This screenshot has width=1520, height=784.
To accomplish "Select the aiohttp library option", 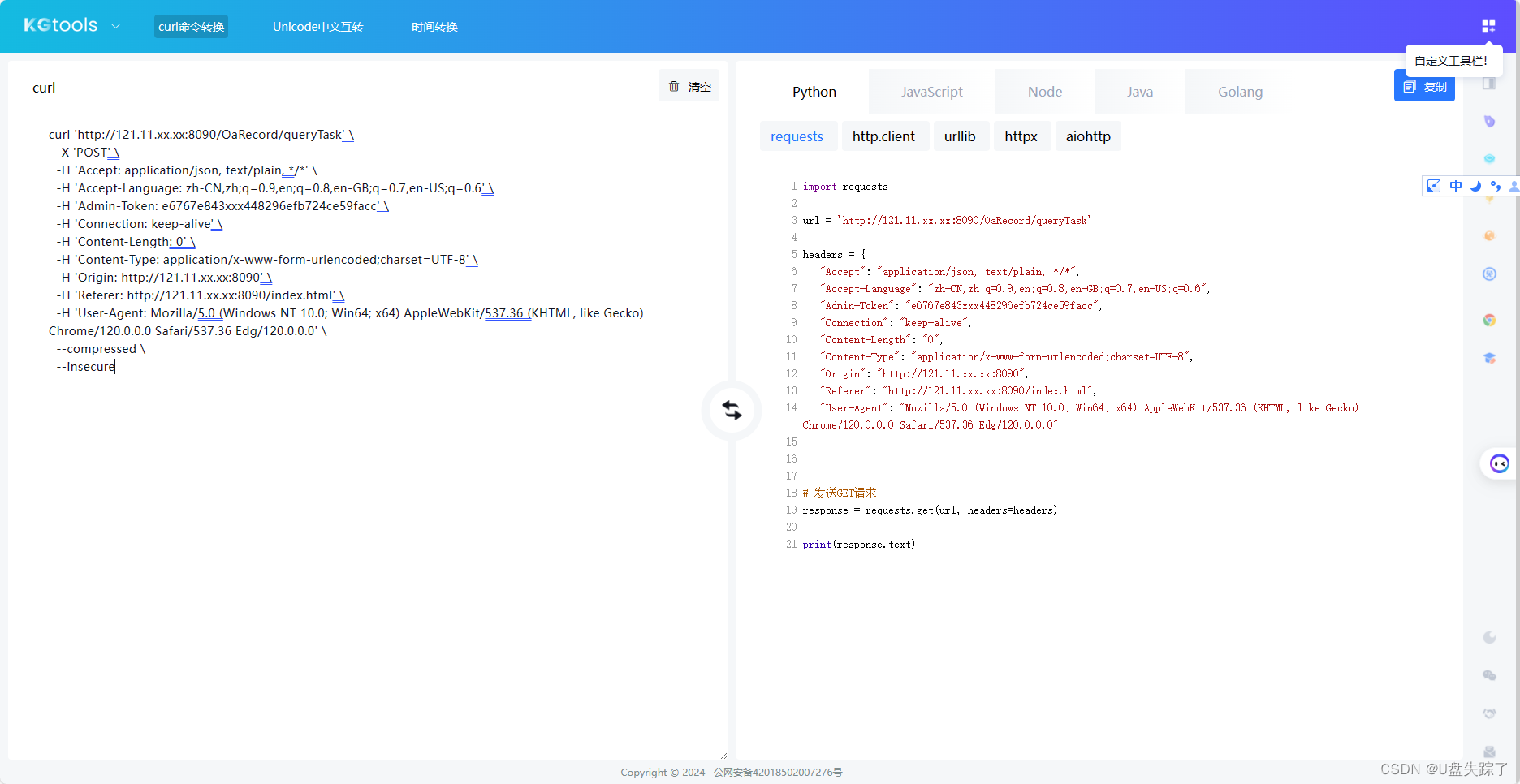I will (x=1088, y=136).
